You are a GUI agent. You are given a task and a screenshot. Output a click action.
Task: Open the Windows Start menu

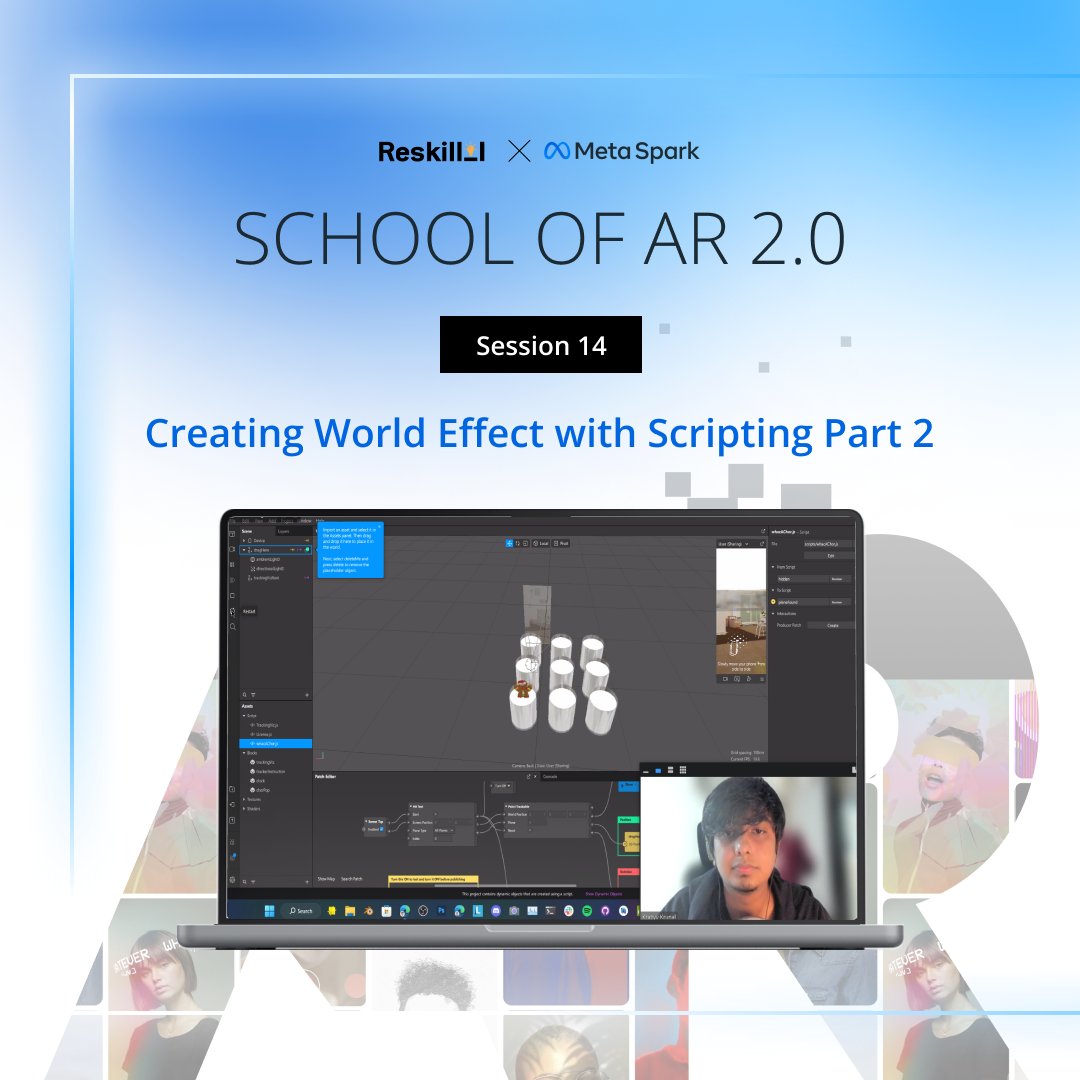pyautogui.click(x=269, y=911)
